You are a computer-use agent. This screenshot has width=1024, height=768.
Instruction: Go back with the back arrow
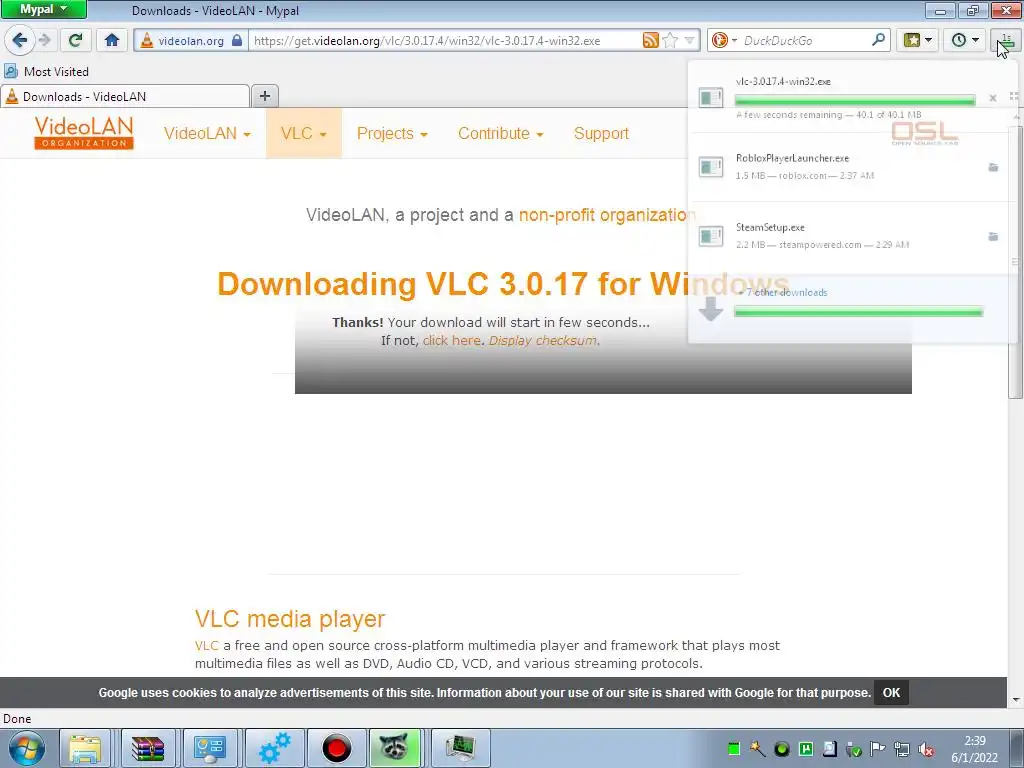(20, 40)
